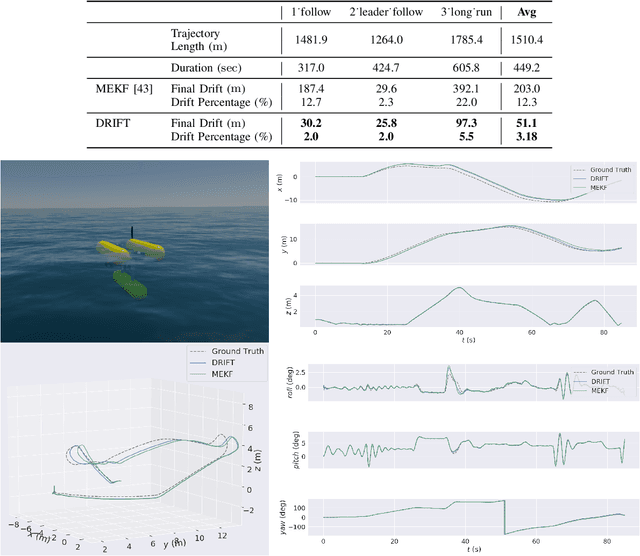This screenshot has width=640, height=556.
Task: Click MEKF drift percentage 12.7
Action: (x=311, y=102)
